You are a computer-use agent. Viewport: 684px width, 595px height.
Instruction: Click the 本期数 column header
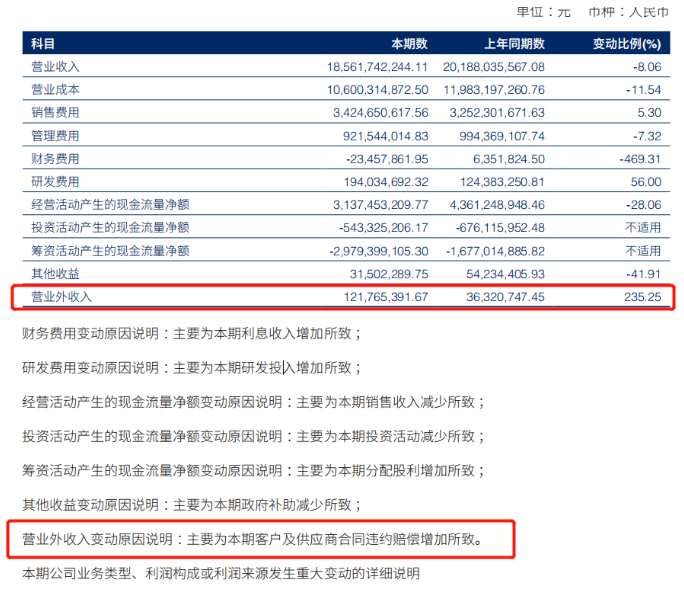408,44
